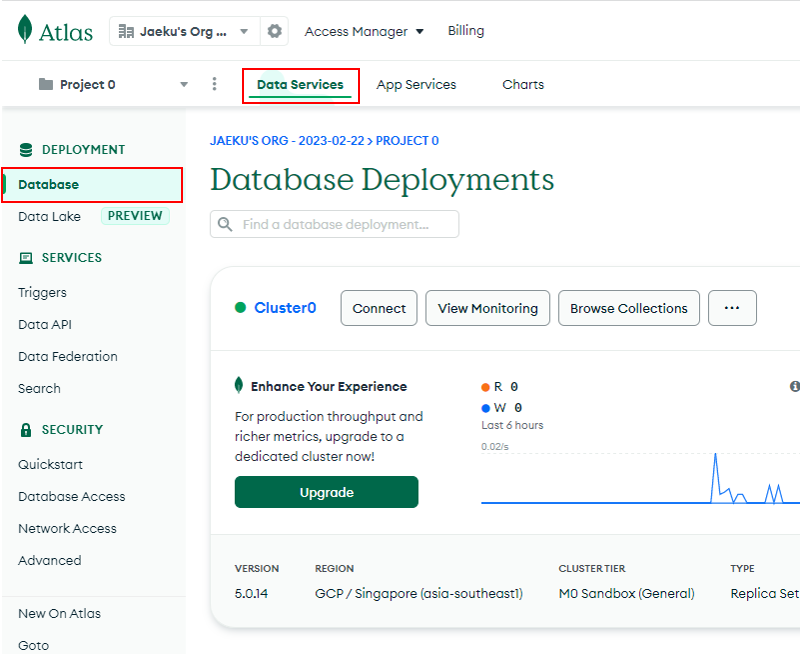Screen dimensions: 800x654
Task: Click the breadcrumb JAEKU'S ORG - 2023-02-22
Action: pos(287,141)
